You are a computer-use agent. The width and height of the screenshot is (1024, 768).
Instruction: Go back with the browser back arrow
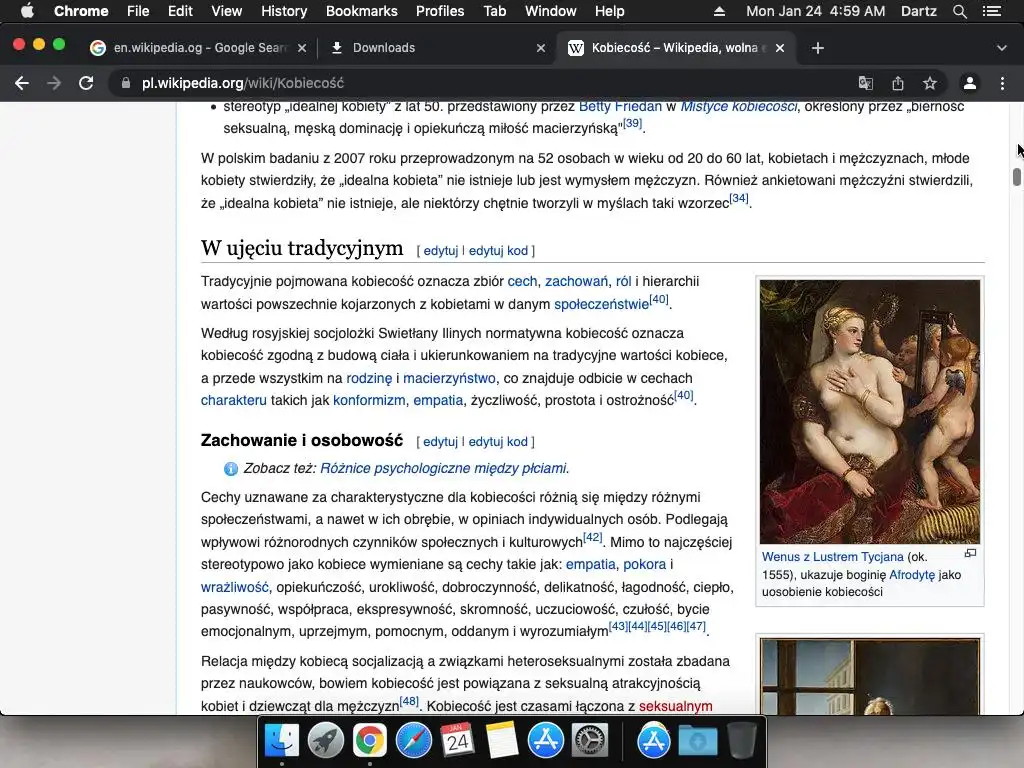22,83
